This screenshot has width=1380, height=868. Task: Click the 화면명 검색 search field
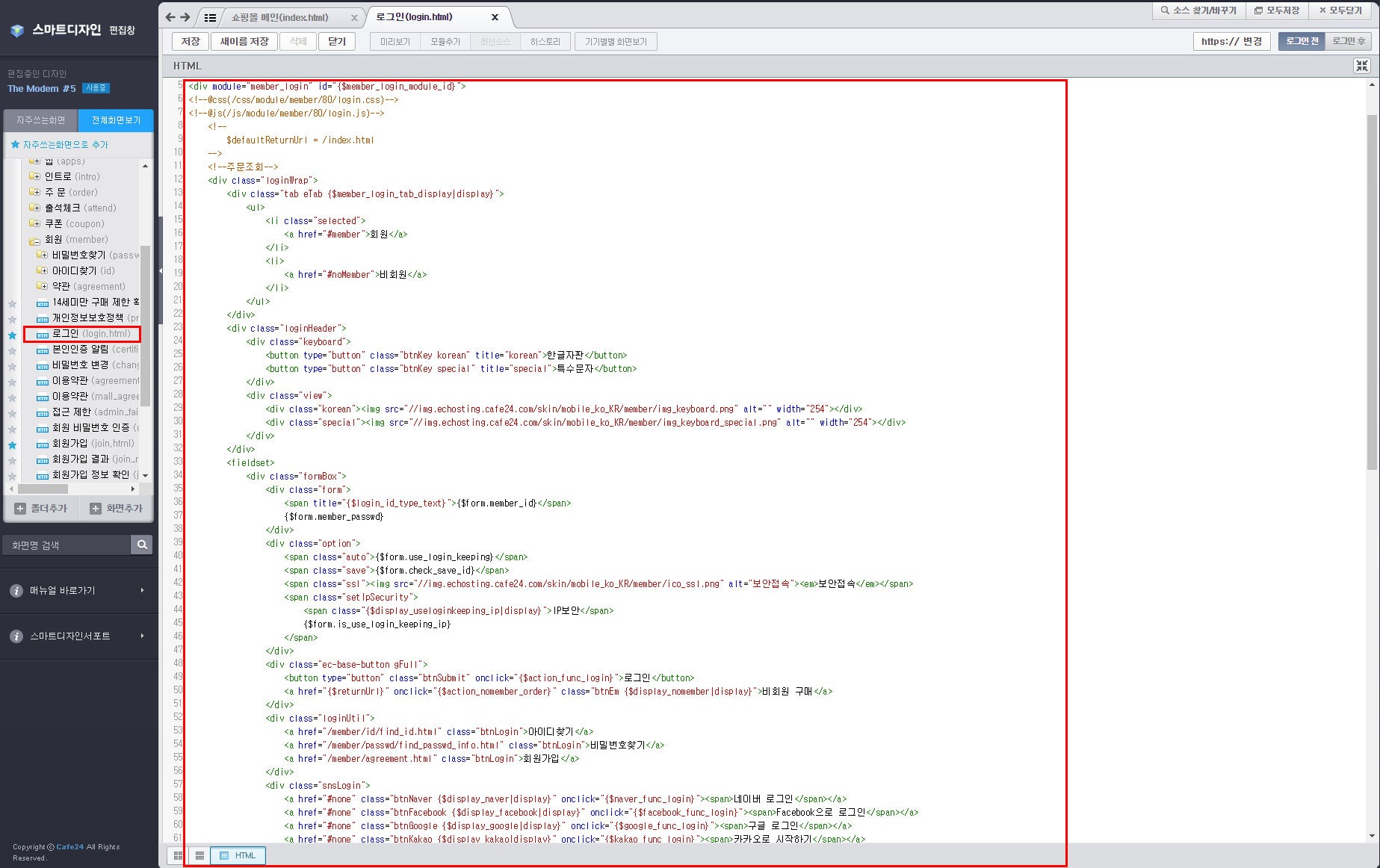[x=67, y=545]
